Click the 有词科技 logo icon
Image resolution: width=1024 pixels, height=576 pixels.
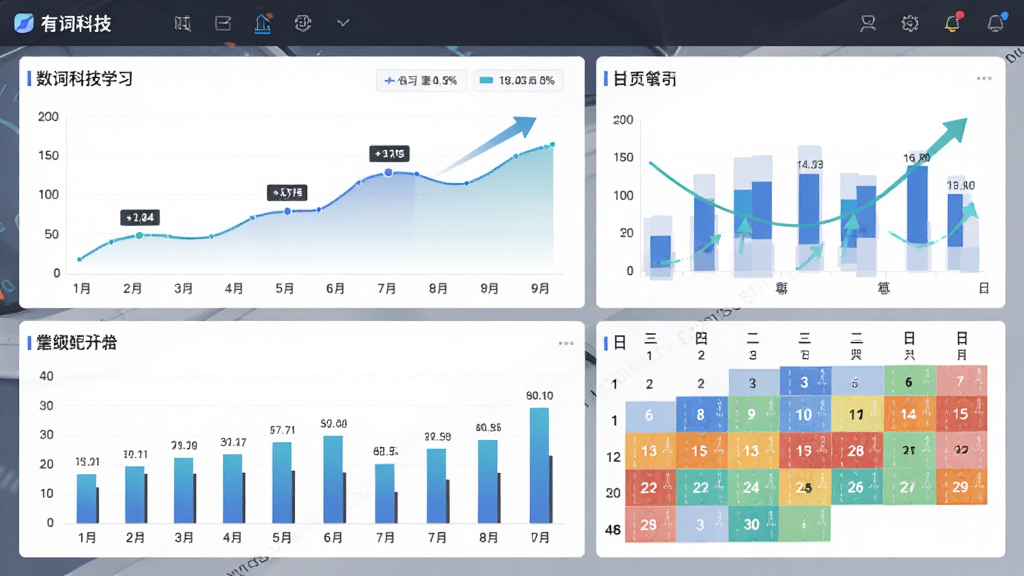click(x=24, y=24)
